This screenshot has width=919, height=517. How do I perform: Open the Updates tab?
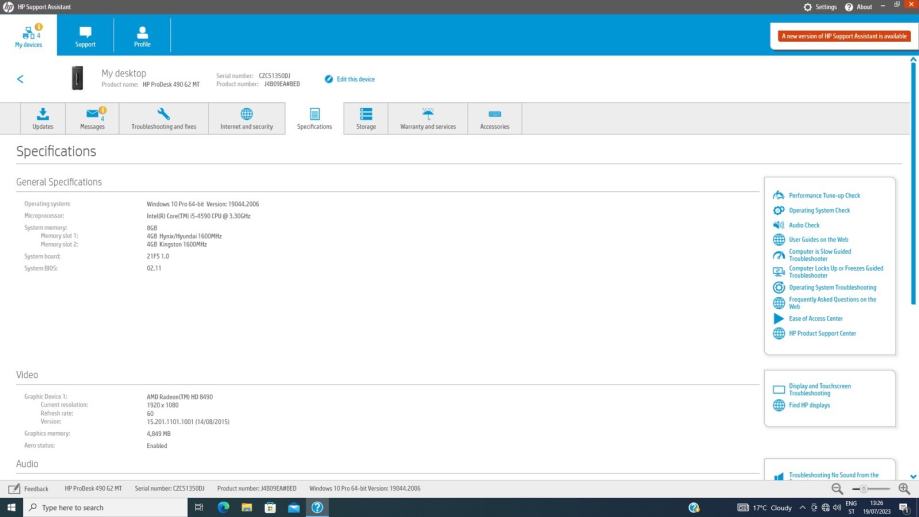[x=43, y=118]
